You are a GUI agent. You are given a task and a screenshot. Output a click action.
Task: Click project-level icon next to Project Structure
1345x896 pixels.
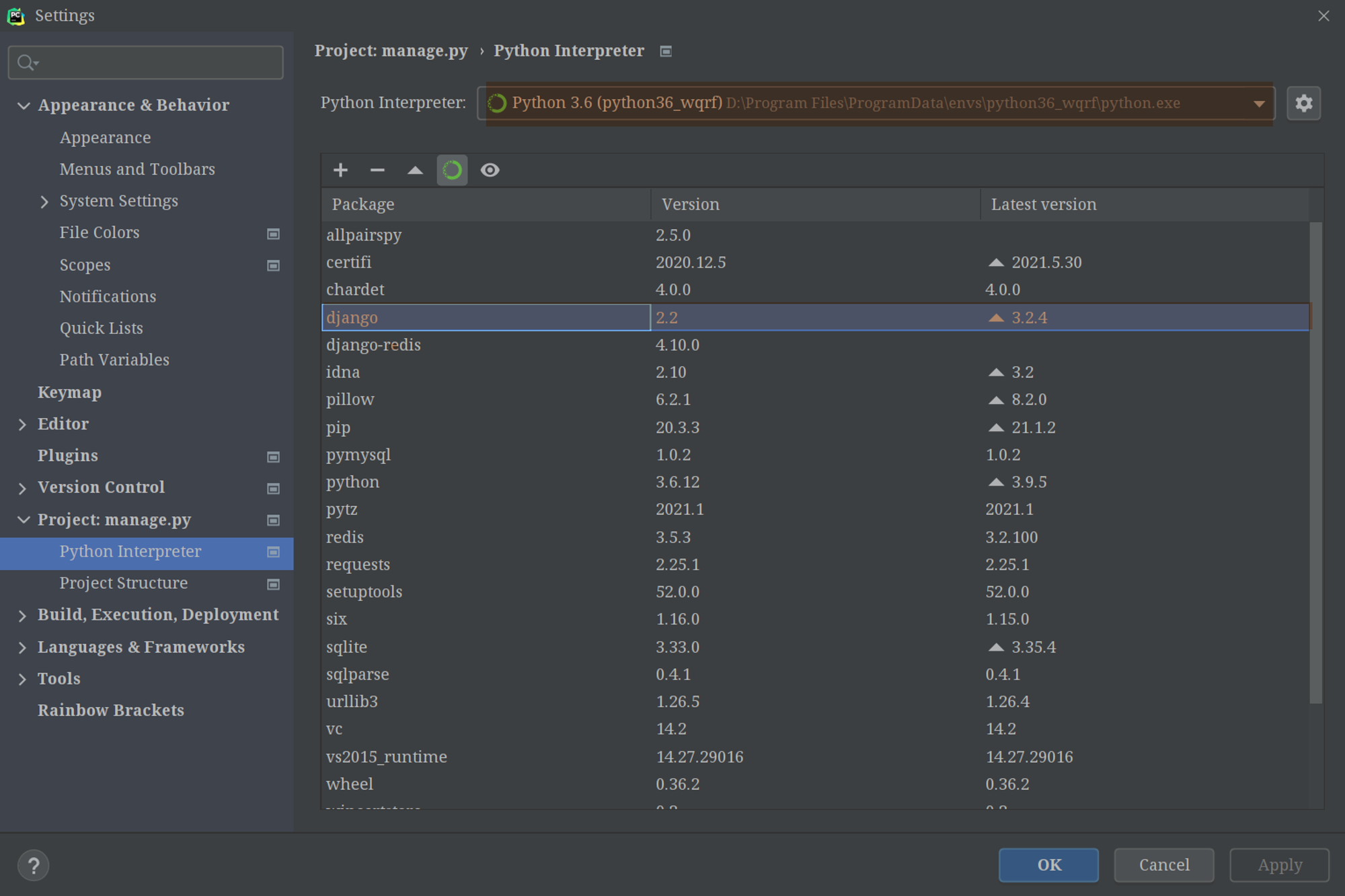[x=273, y=584]
